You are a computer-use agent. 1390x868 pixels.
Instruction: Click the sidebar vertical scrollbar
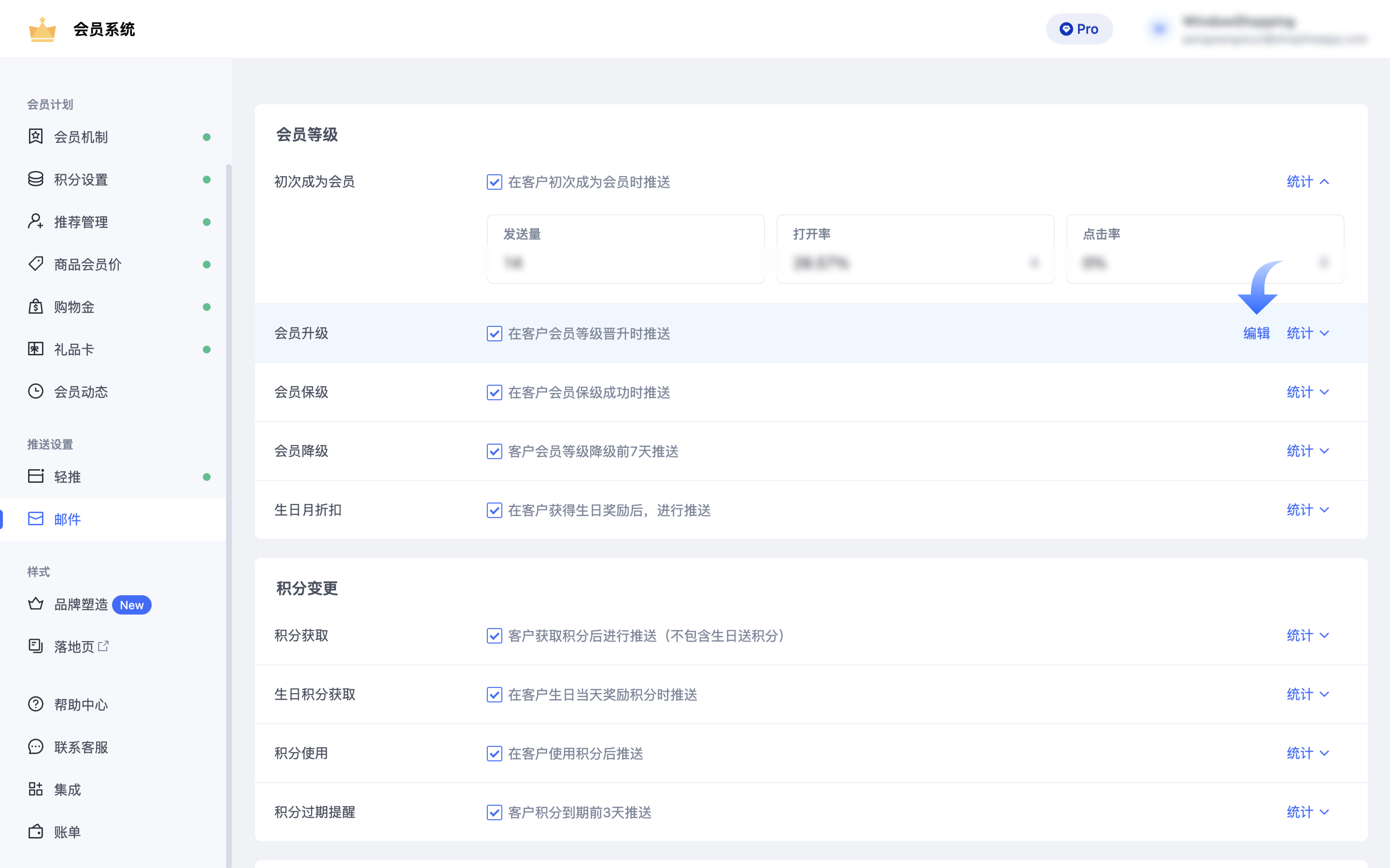[x=228, y=516]
